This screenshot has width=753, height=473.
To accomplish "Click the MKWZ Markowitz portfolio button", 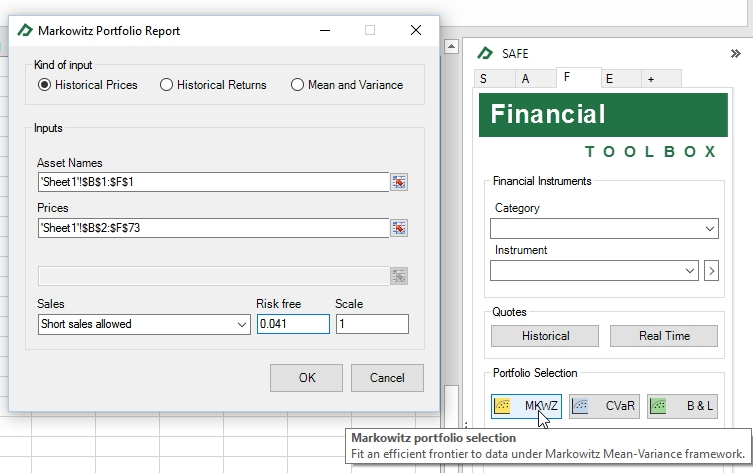I will (x=526, y=406).
